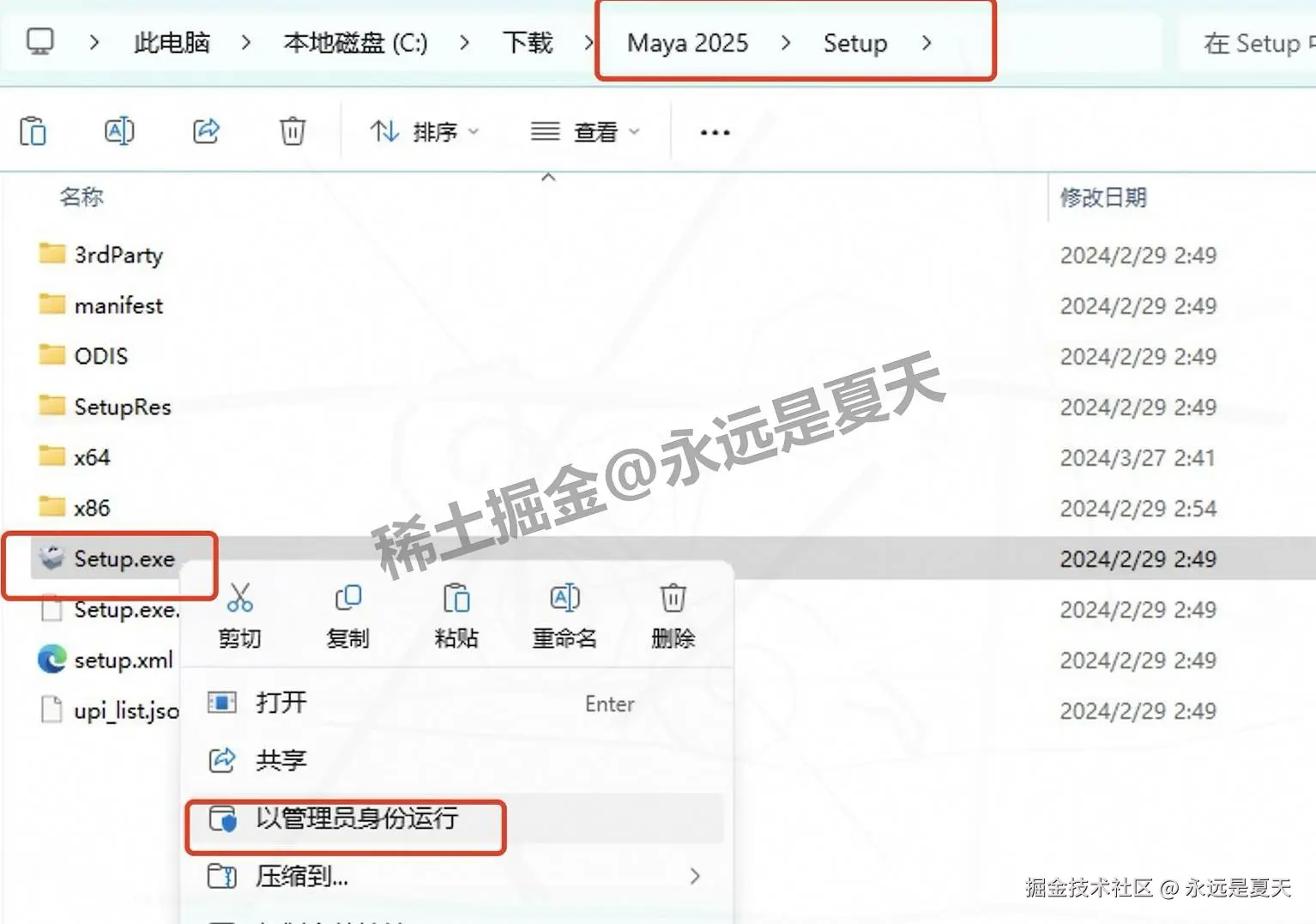
Task: Open the 查看 view dropdown
Action: [587, 130]
